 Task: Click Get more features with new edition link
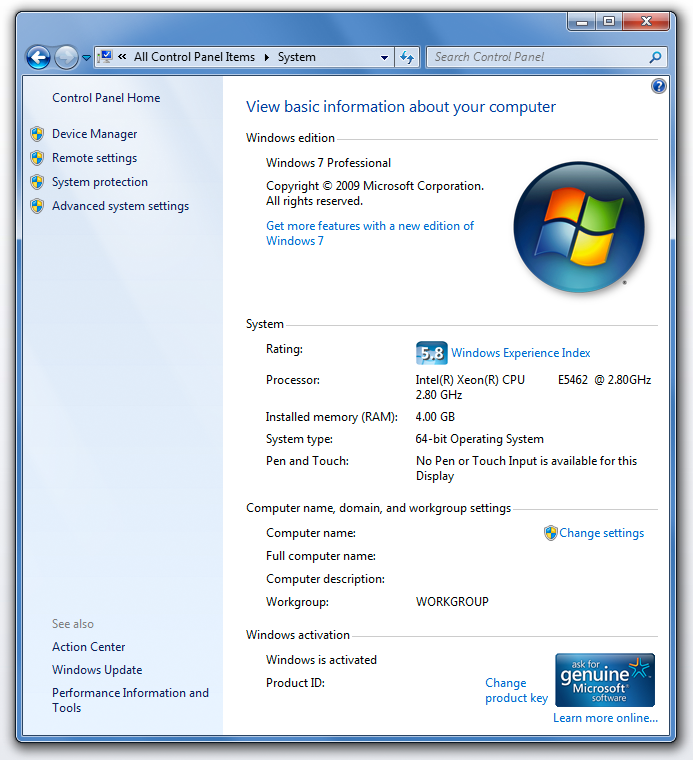point(370,233)
